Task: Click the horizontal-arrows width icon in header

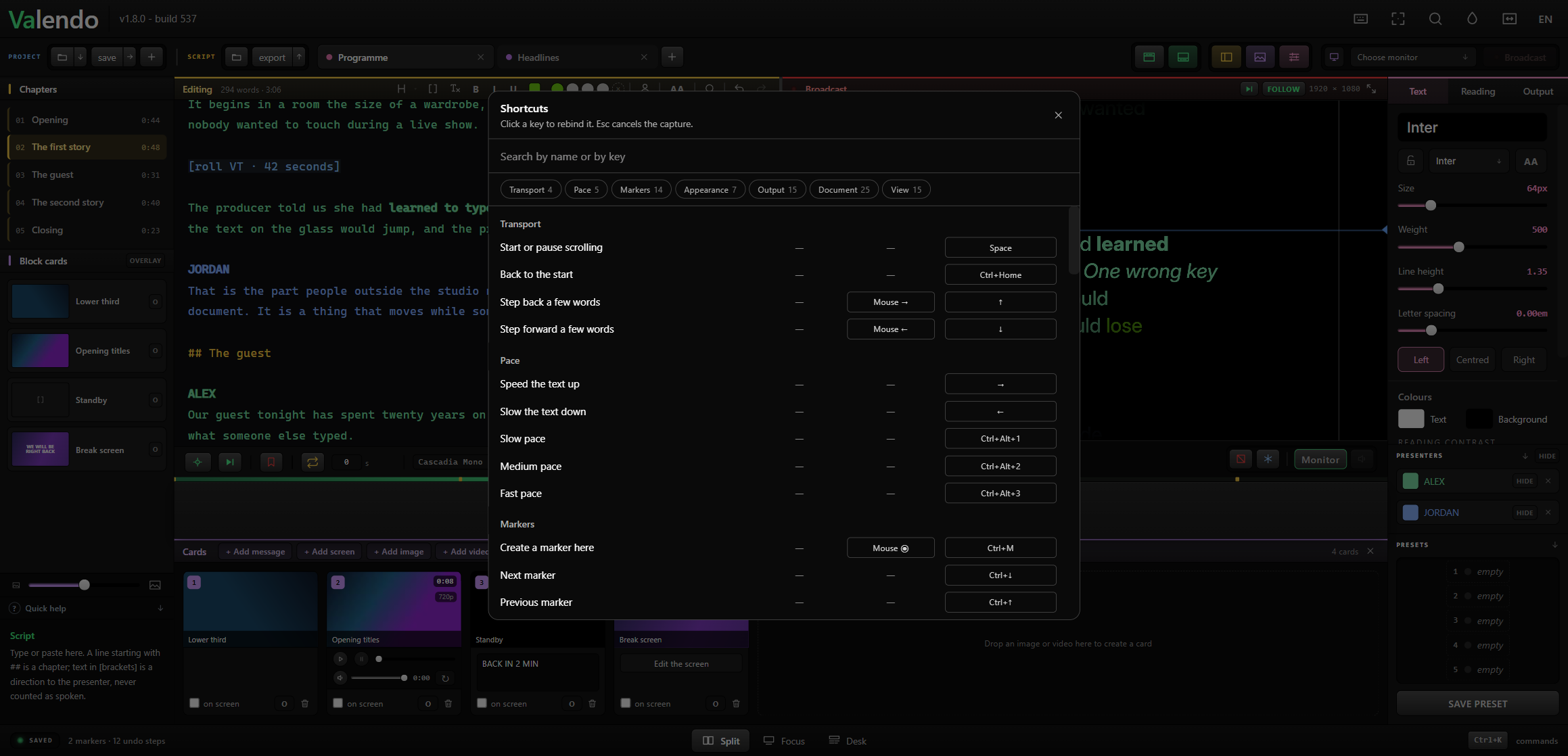Action: [x=1509, y=19]
